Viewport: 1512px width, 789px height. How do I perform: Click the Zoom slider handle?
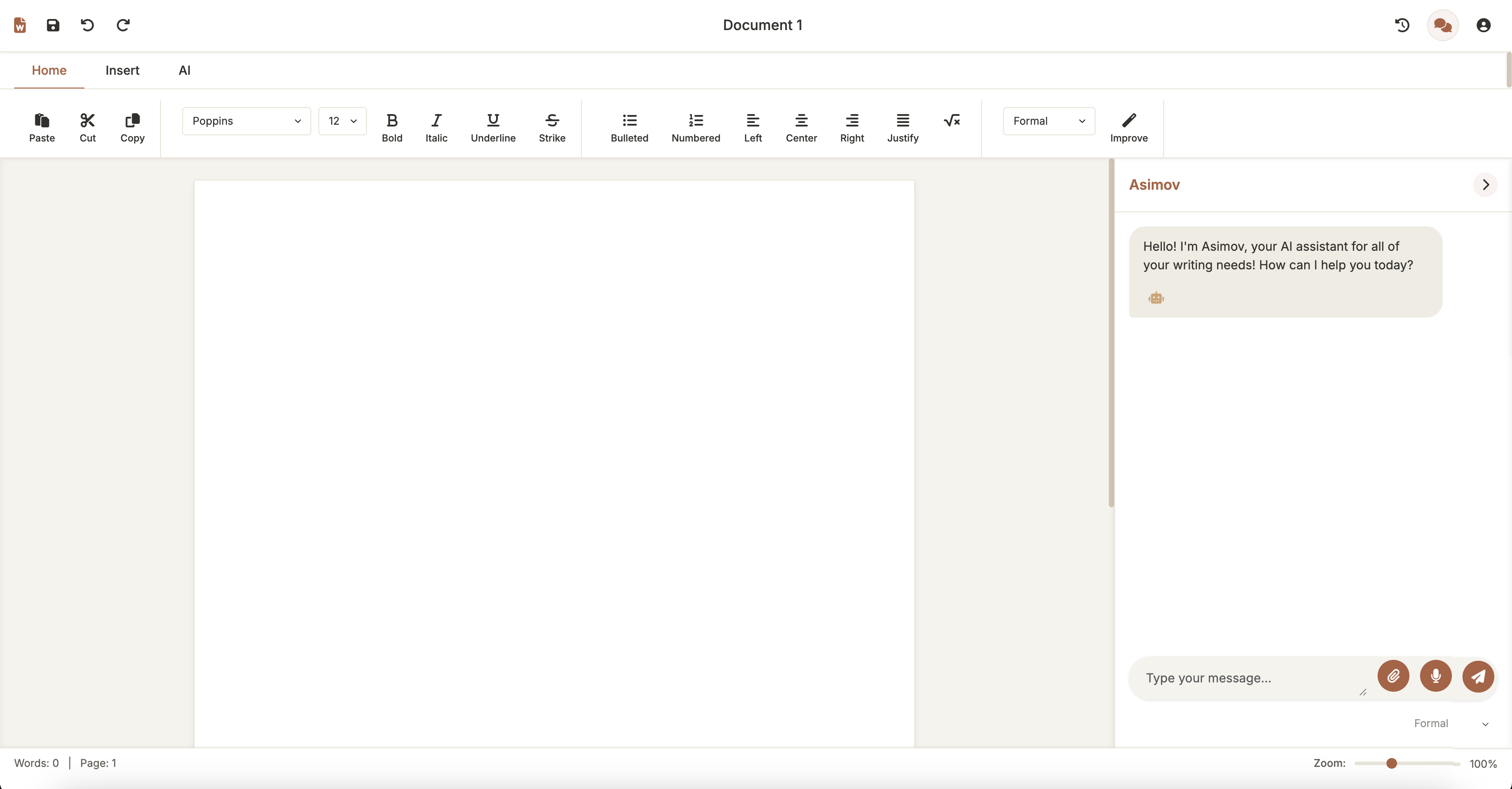1391,763
